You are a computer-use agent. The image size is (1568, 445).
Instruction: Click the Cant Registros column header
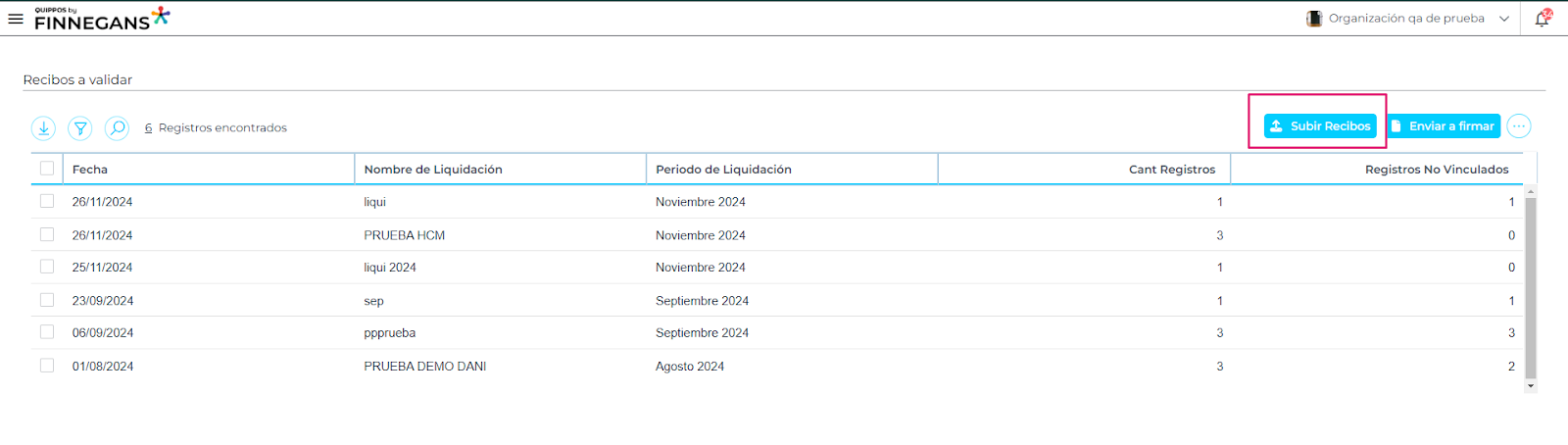tap(1171, 170)
